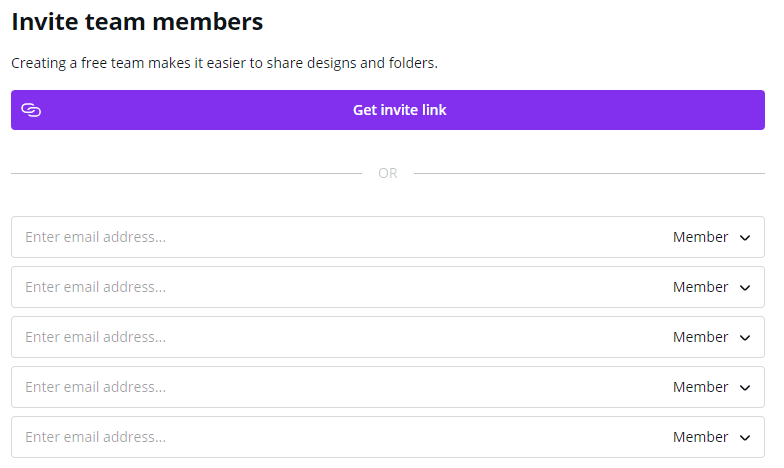Expand the fourth row's chevron arrow
This screenshot has width=784, height=468.
[x=745, y=388]
